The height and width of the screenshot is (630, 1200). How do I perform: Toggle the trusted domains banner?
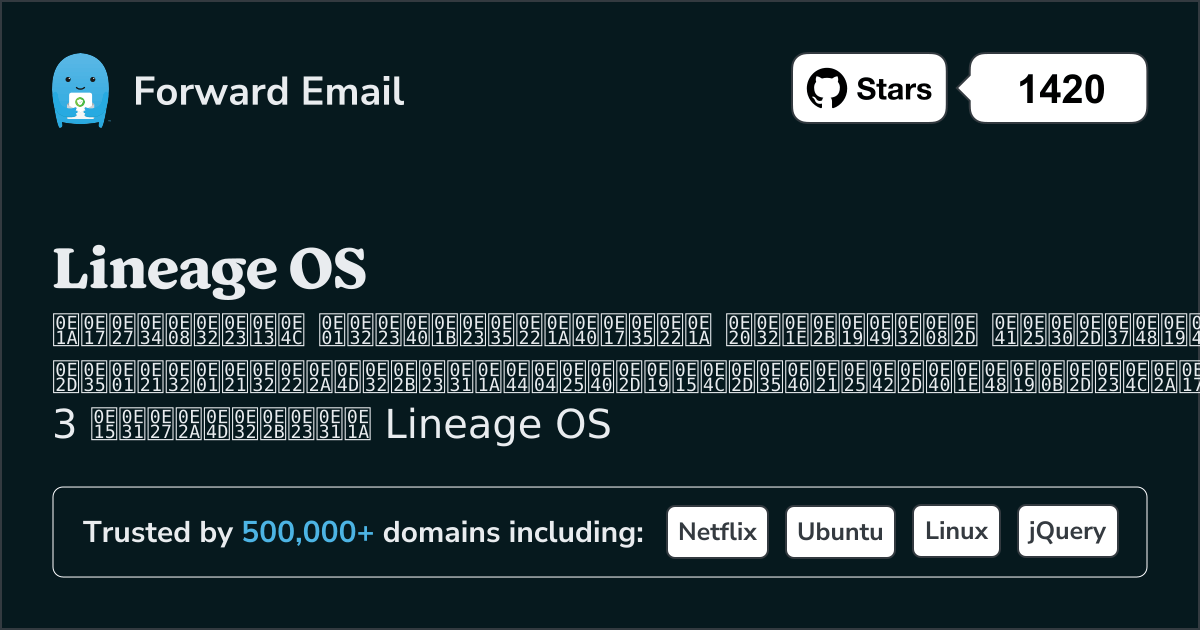(x=600, y=531)
